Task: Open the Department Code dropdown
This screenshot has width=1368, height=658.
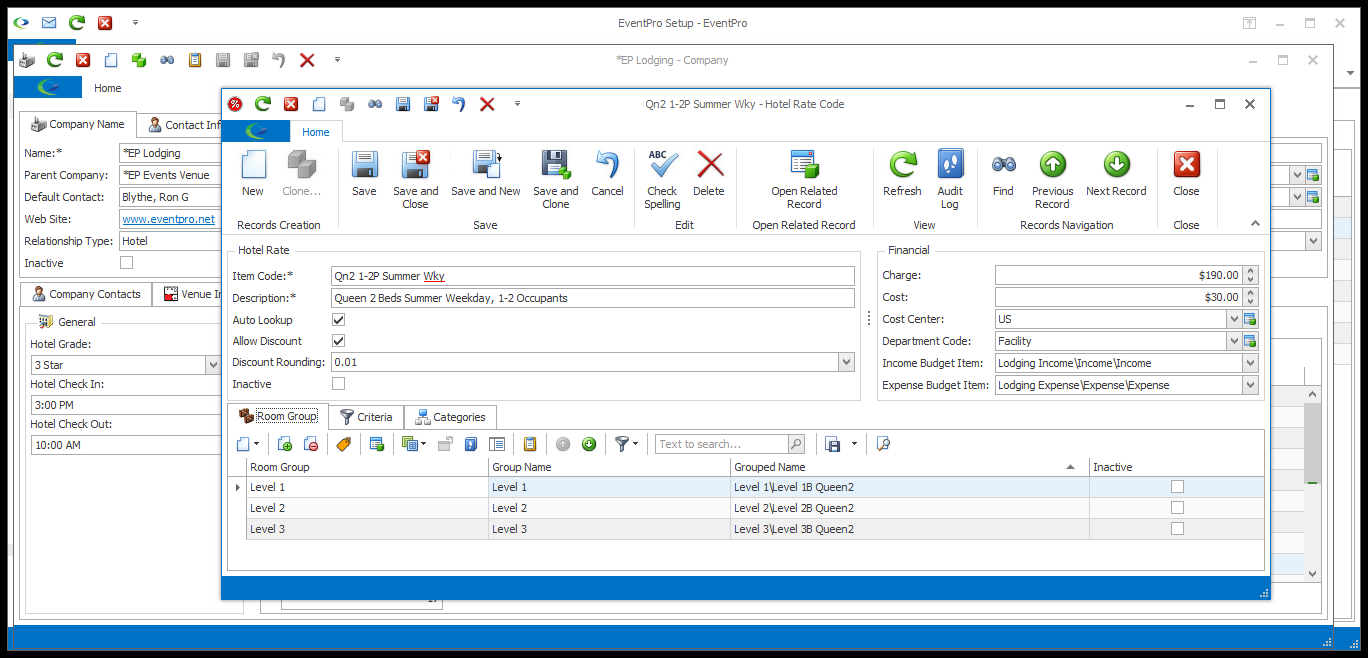Action: pyautogui.click(x=1233, y=341)
